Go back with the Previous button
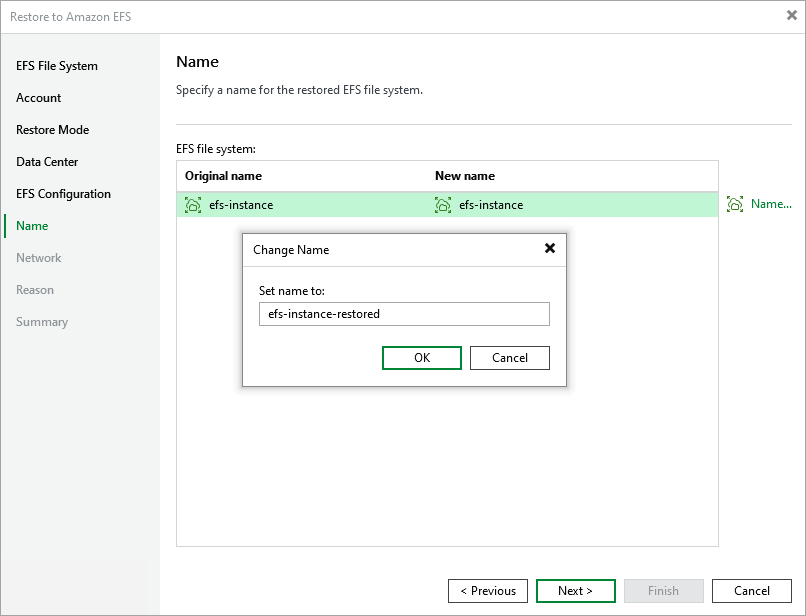The width and height of the screenshot is (806, 616). (488, 590)
